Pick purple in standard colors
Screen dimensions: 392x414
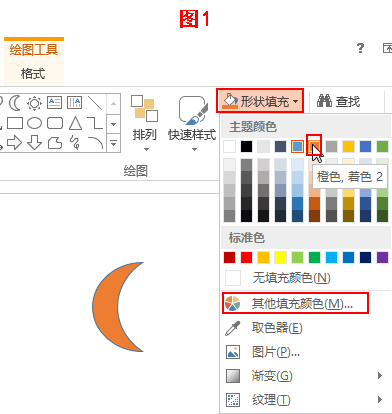click(382, 257)
